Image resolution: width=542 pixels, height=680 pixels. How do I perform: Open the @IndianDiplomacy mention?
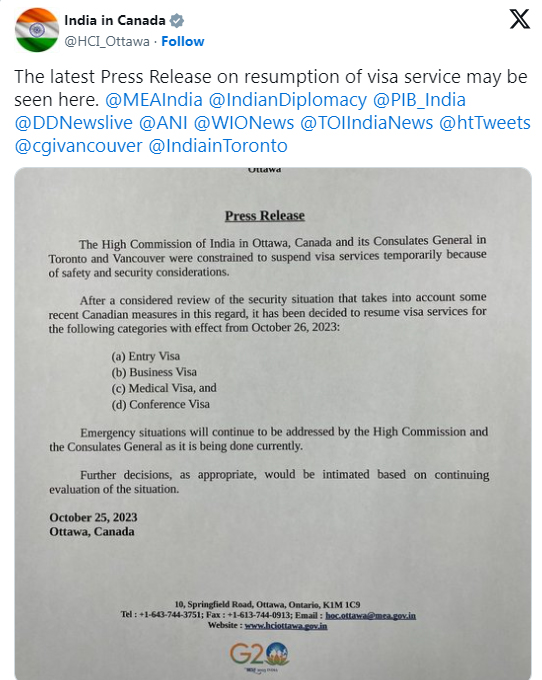[x=288, y=100]
